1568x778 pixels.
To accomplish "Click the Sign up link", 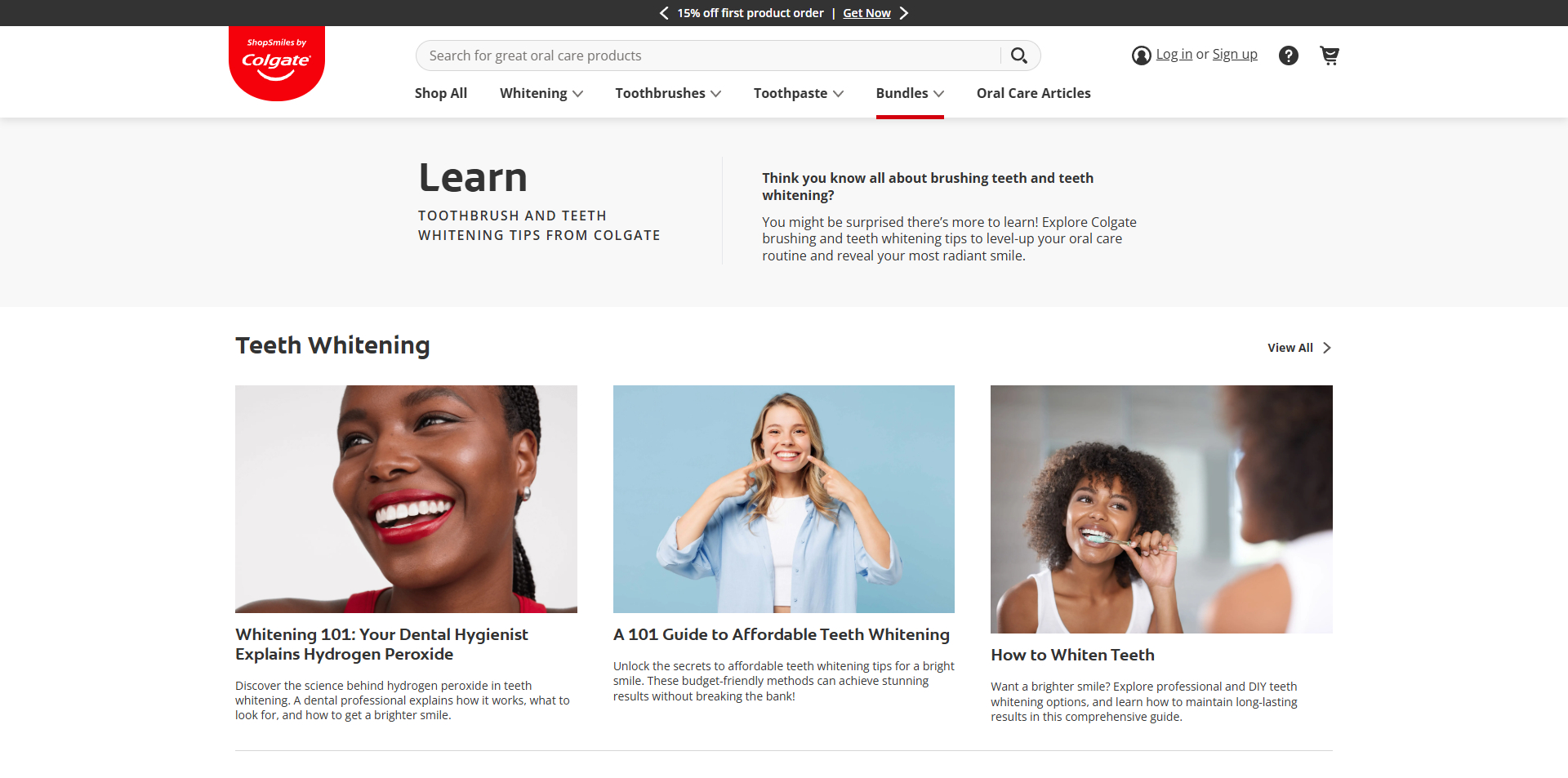I will click(1234, 55).
